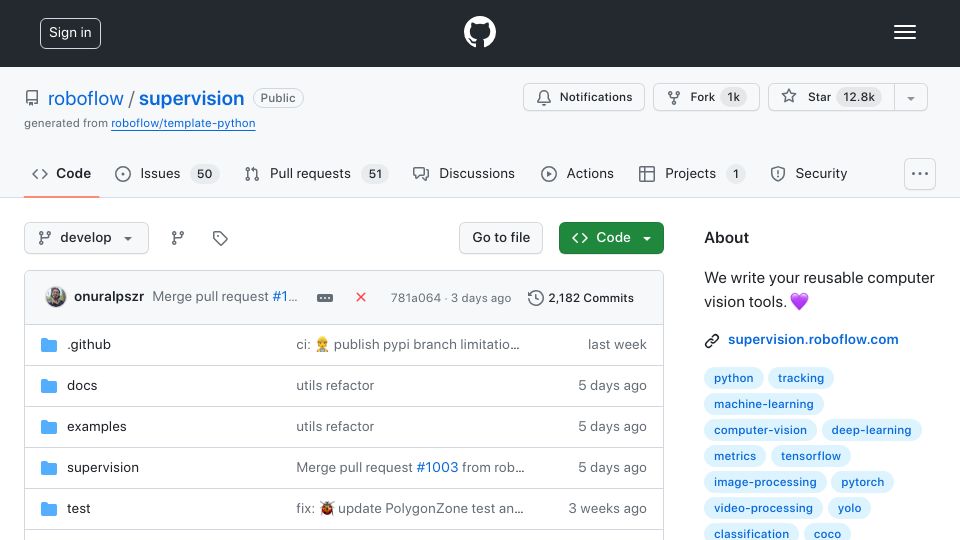
Task: Select the image-processing topic tag
Action: (765, 482)
